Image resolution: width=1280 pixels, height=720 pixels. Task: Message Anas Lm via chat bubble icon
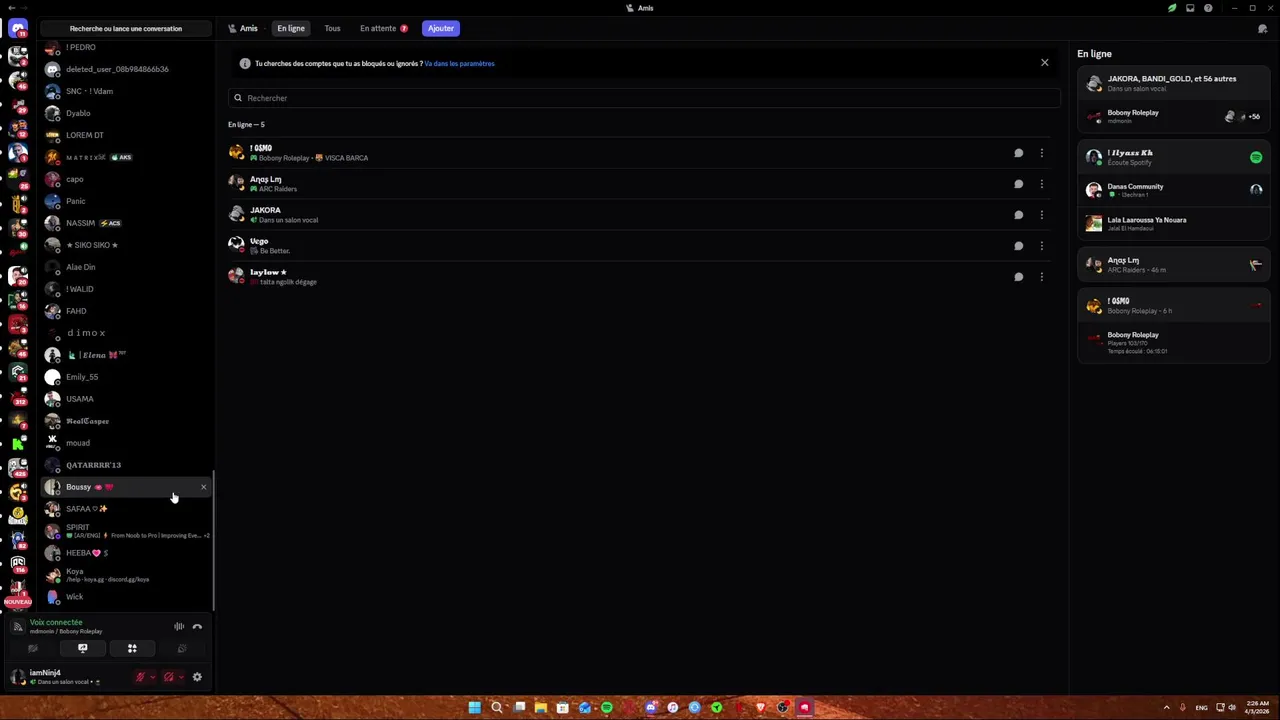pyautogui.click(x=1018, y=184)
